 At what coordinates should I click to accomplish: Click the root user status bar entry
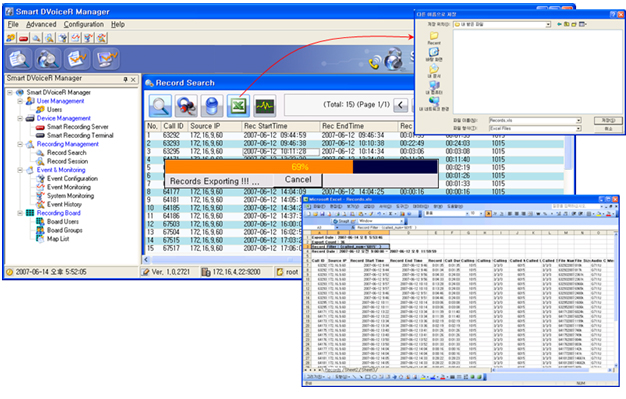coord(287,272)
